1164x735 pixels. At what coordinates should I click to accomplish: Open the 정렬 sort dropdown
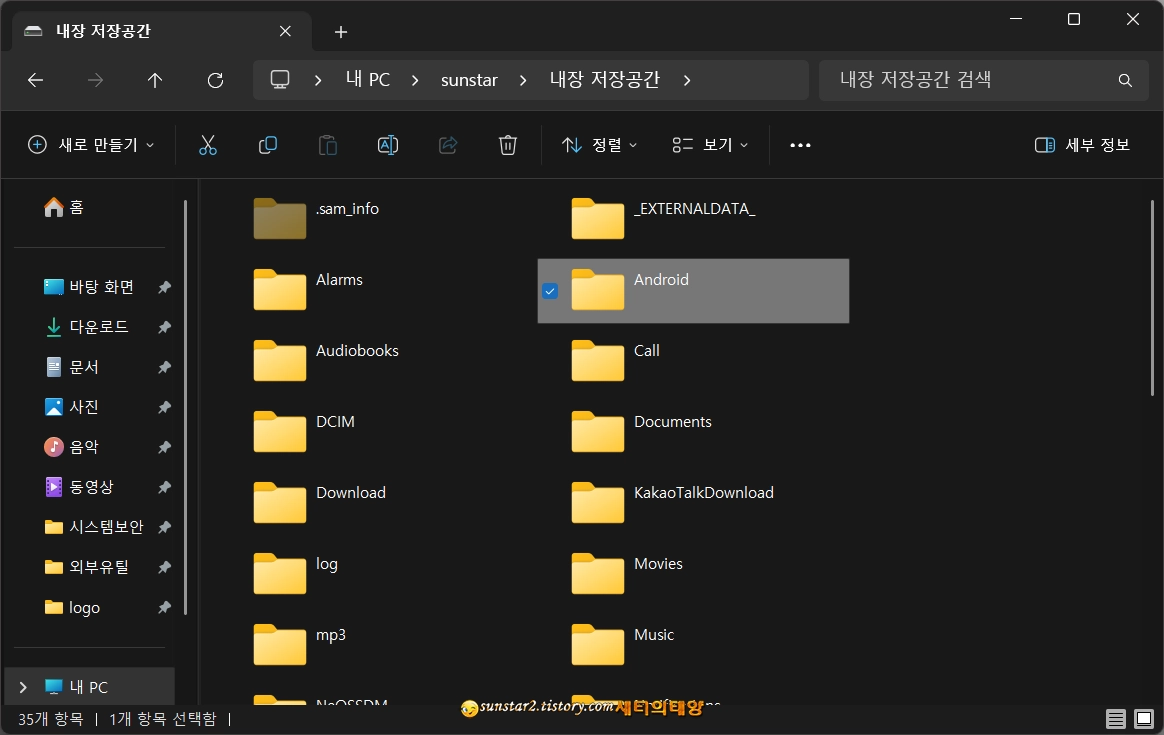[x=600, y=145]
